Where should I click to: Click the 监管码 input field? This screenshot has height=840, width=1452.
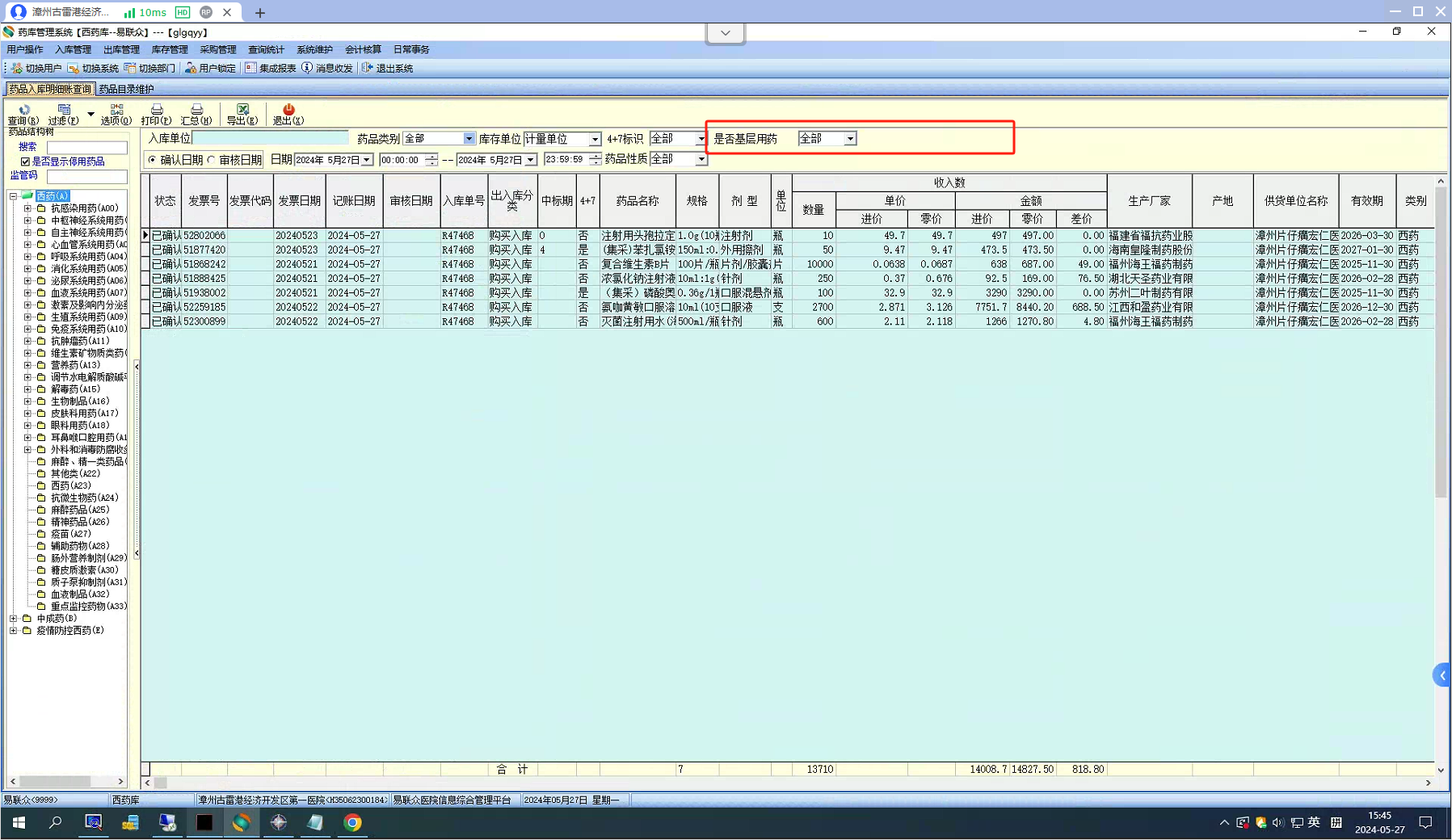[x=87, y=176]
